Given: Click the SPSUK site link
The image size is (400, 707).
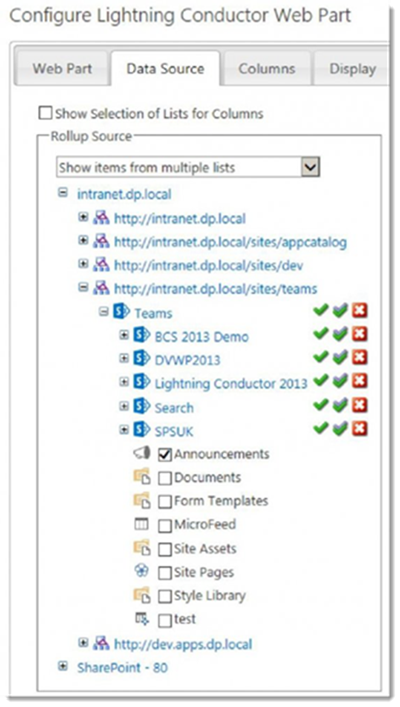Looking at the screenshot, I should pos(174,432).
